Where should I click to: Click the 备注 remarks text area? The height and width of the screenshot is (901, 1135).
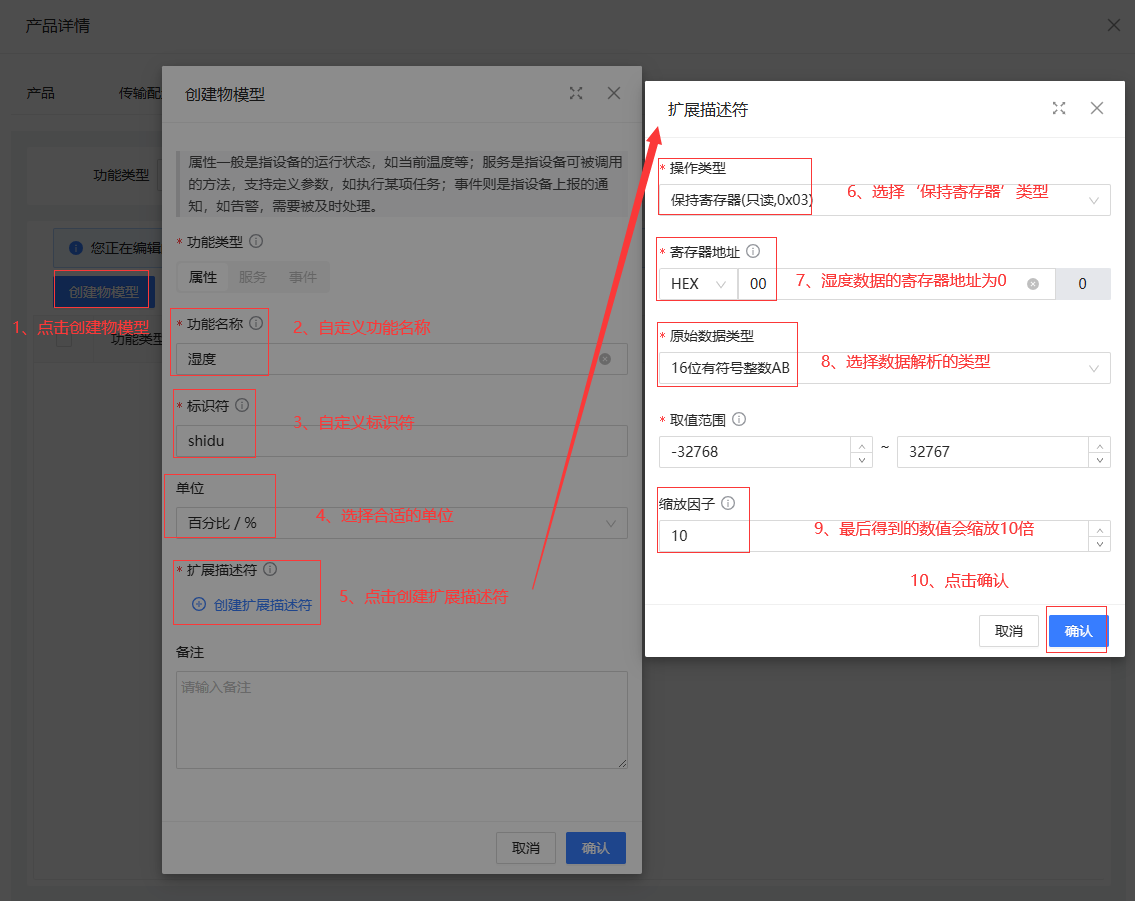[x=401, y=720]
